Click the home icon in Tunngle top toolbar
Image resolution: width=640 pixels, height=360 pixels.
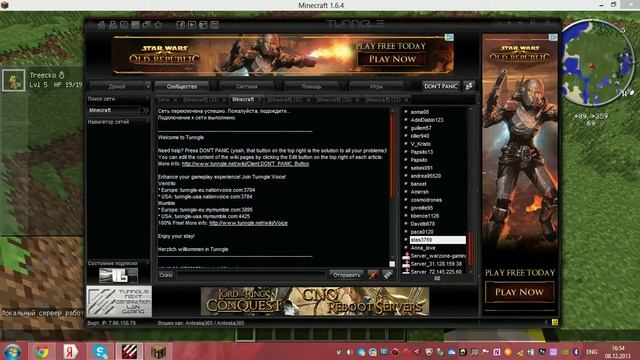pyautogui.click(x=101, y=25)
